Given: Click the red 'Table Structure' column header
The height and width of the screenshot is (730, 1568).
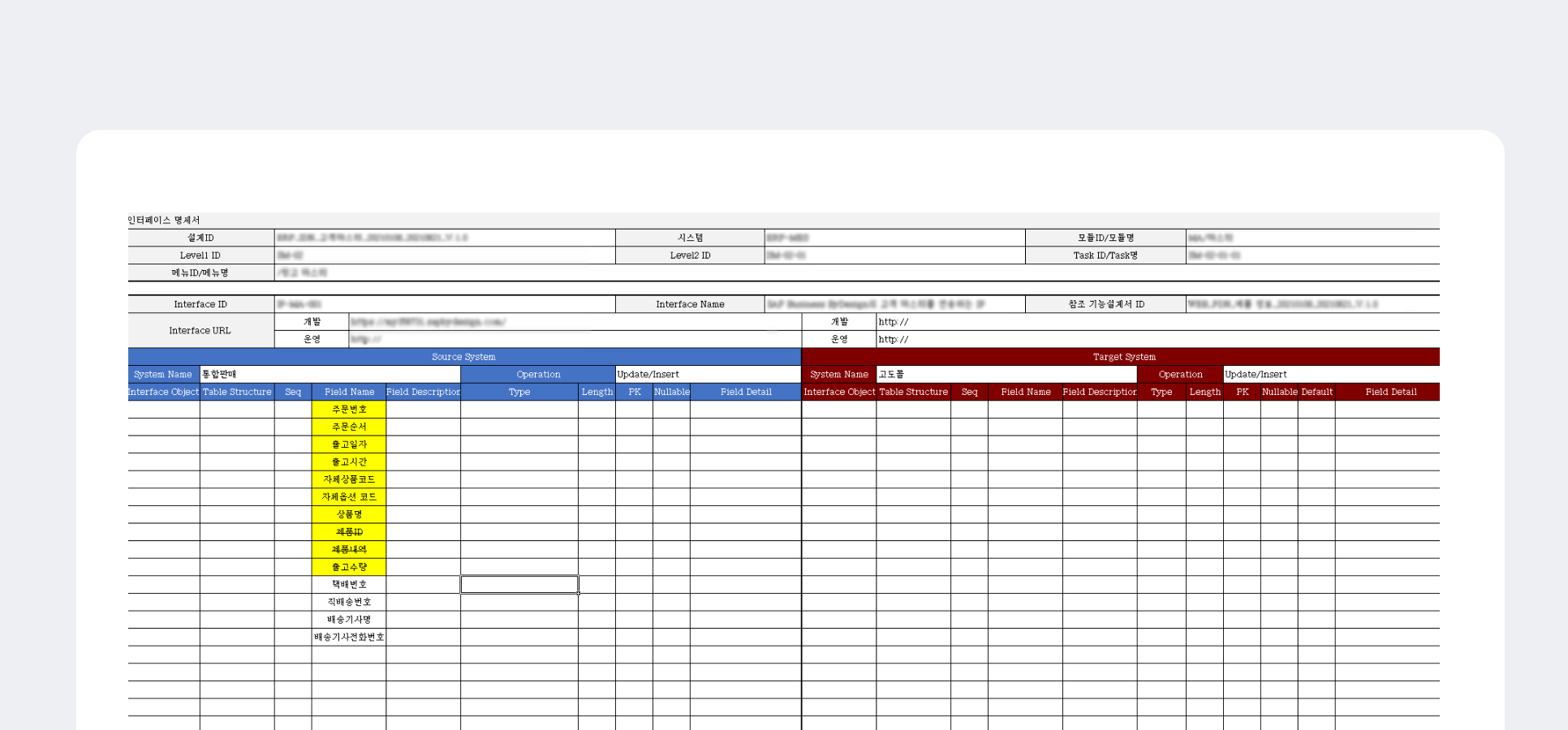Looking at the screenshot, I should tap(914, 392).
